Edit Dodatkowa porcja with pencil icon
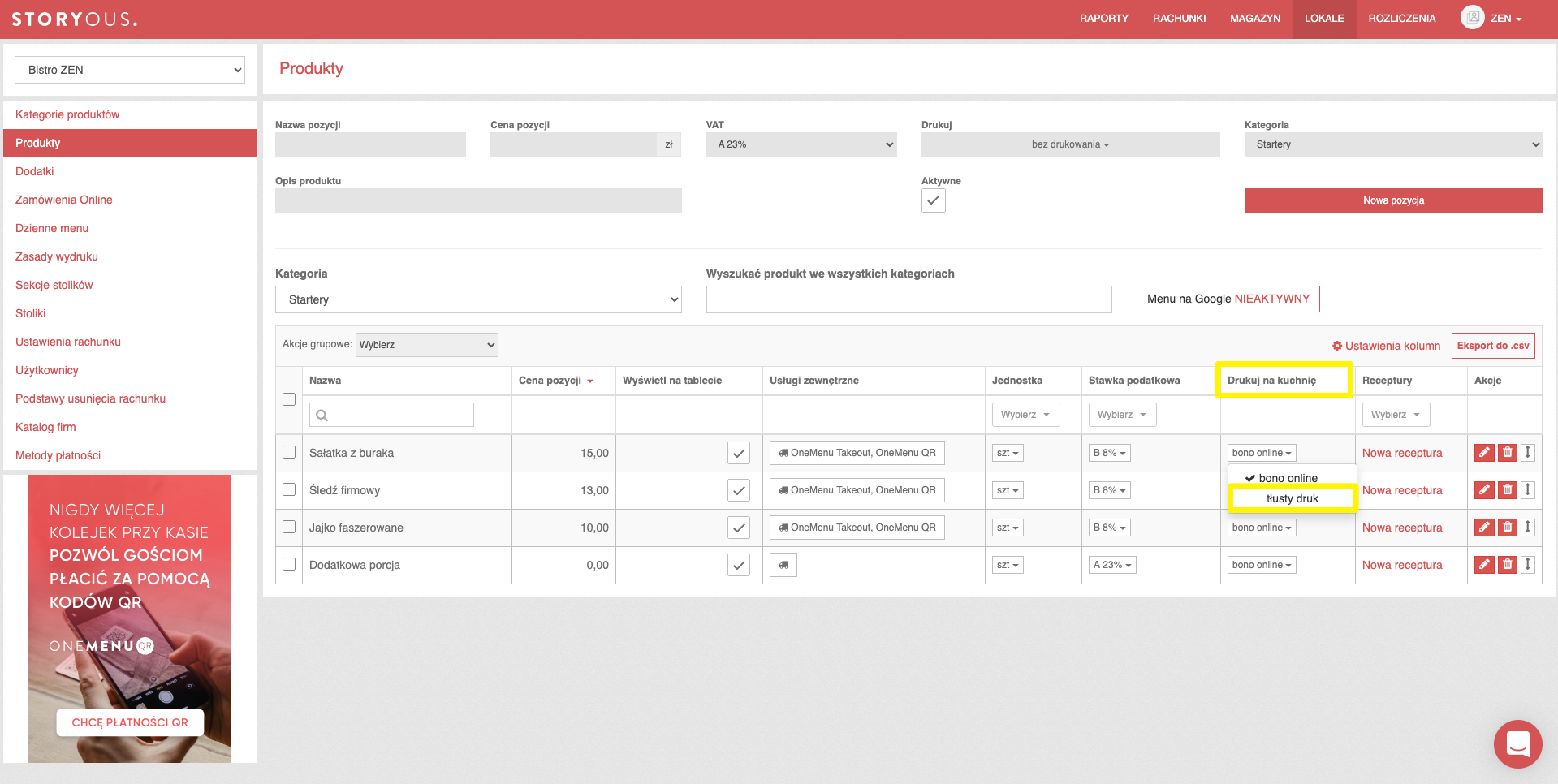Viewport: 1558px width, 784px height. click(1484, 565)
